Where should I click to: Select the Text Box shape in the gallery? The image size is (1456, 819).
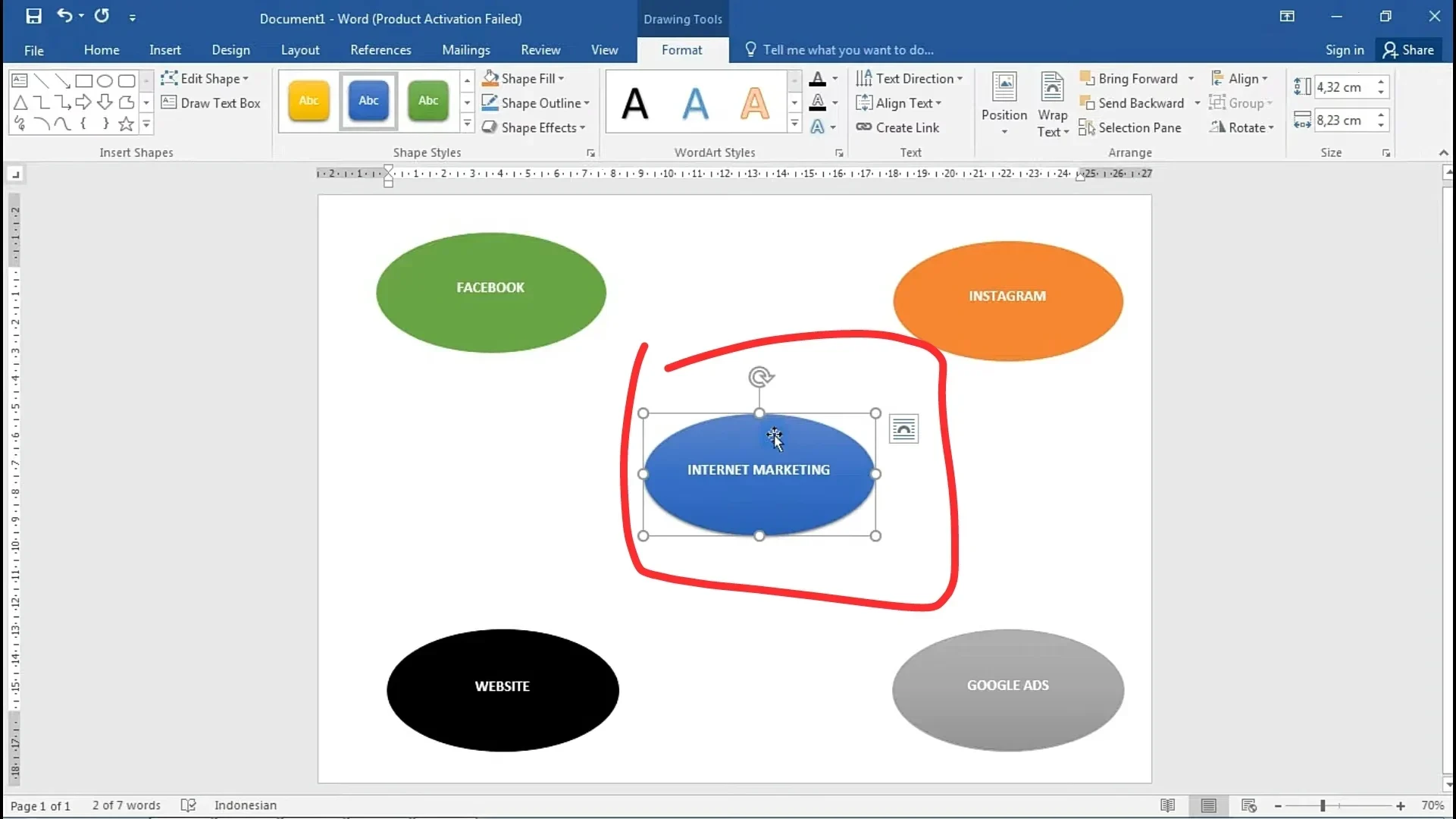[20, 80]
